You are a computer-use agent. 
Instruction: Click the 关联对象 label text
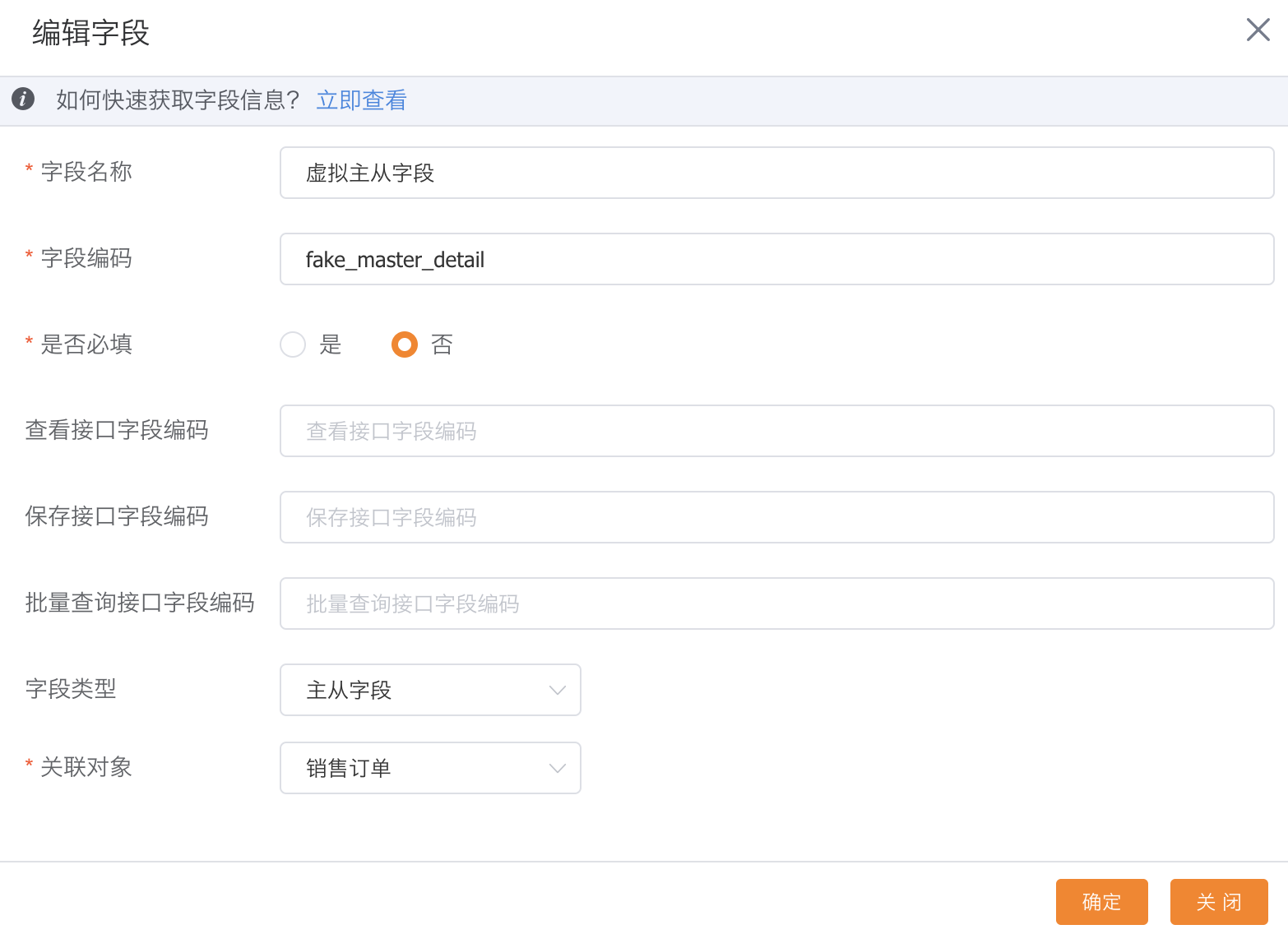tap(86, 766)
